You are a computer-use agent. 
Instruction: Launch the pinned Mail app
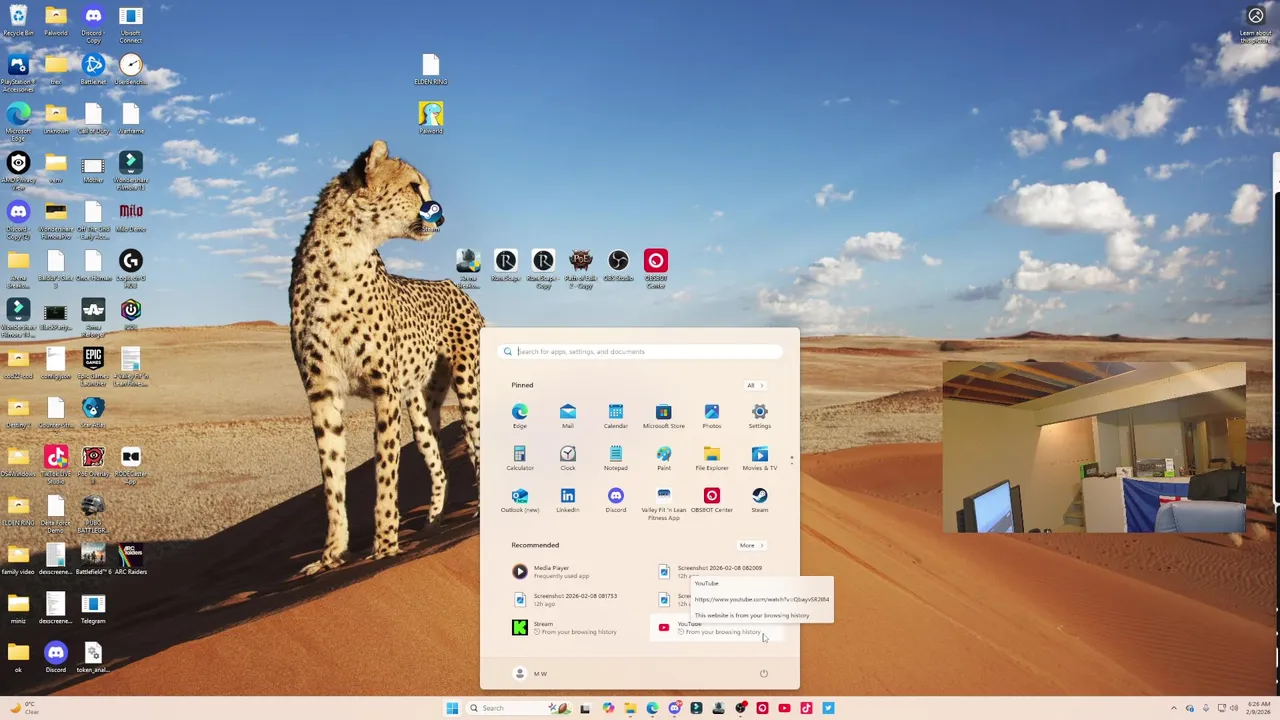coord(567,416)
